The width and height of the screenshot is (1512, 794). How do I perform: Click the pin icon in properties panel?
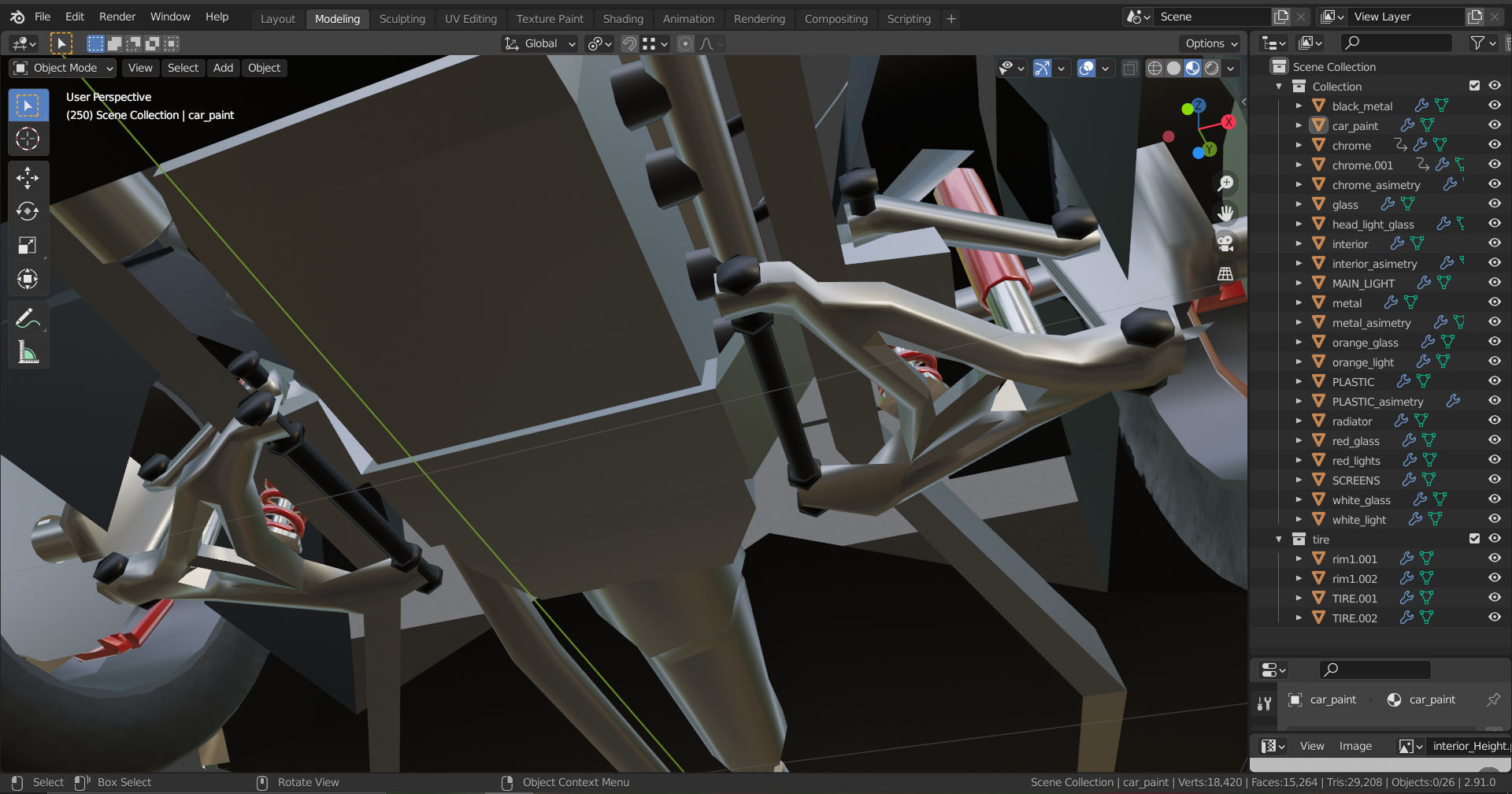point(1493,699)
